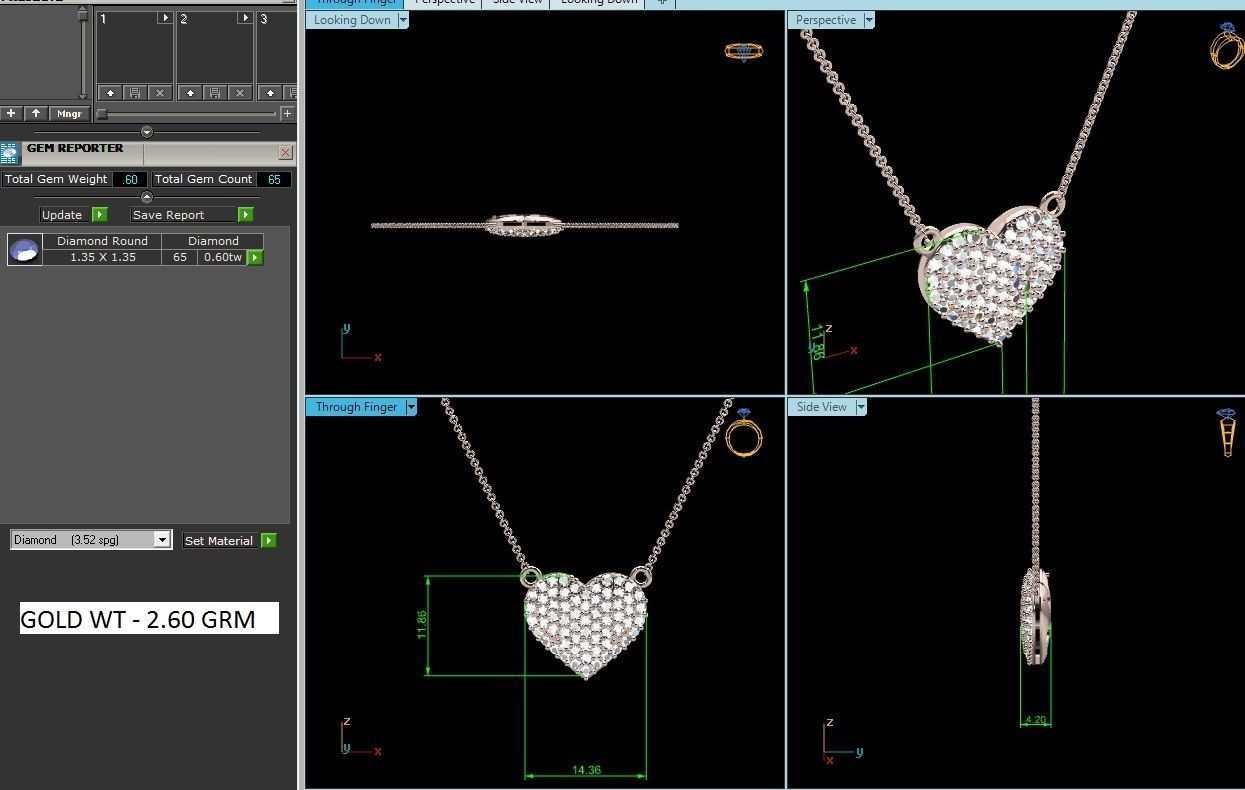This screenshot has width=1245, height=790.
Task: Click the 1.35 X 1.35 size cell
Action: 102,257
